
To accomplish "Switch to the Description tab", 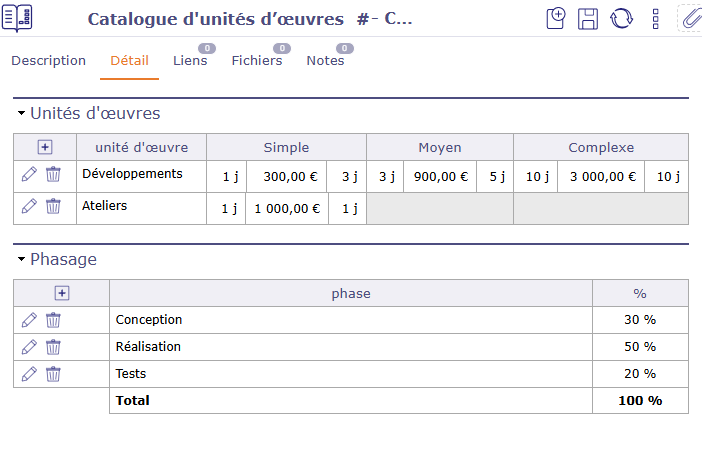I will tap(48, 61).
